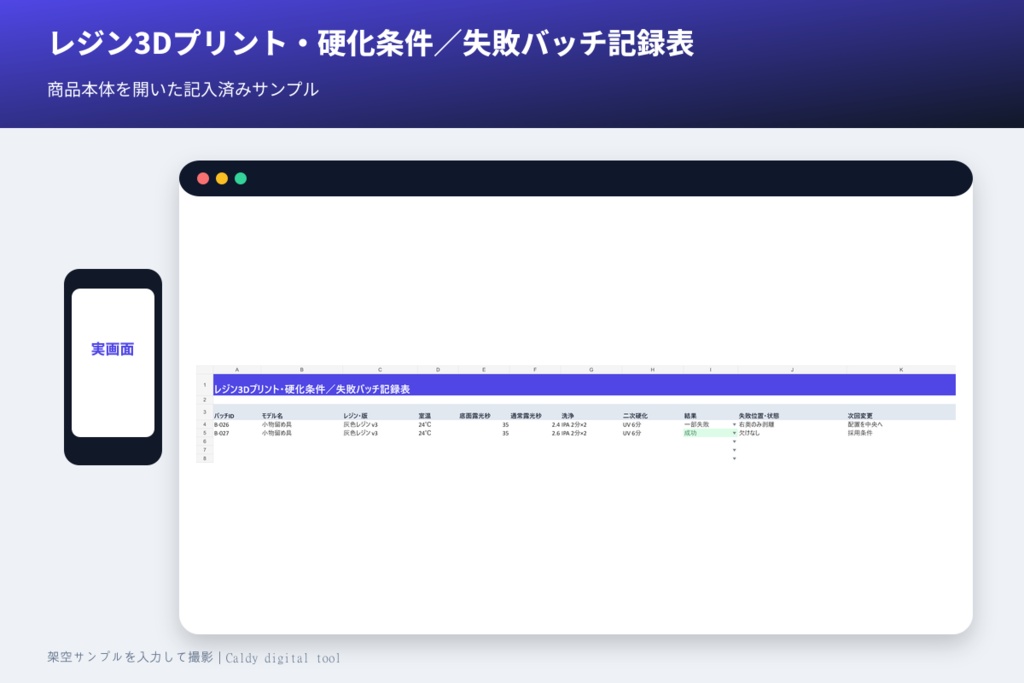Click the green 成功 result cell
Image resolution: width=1024 pixels, height=683 pixels.
710,433
